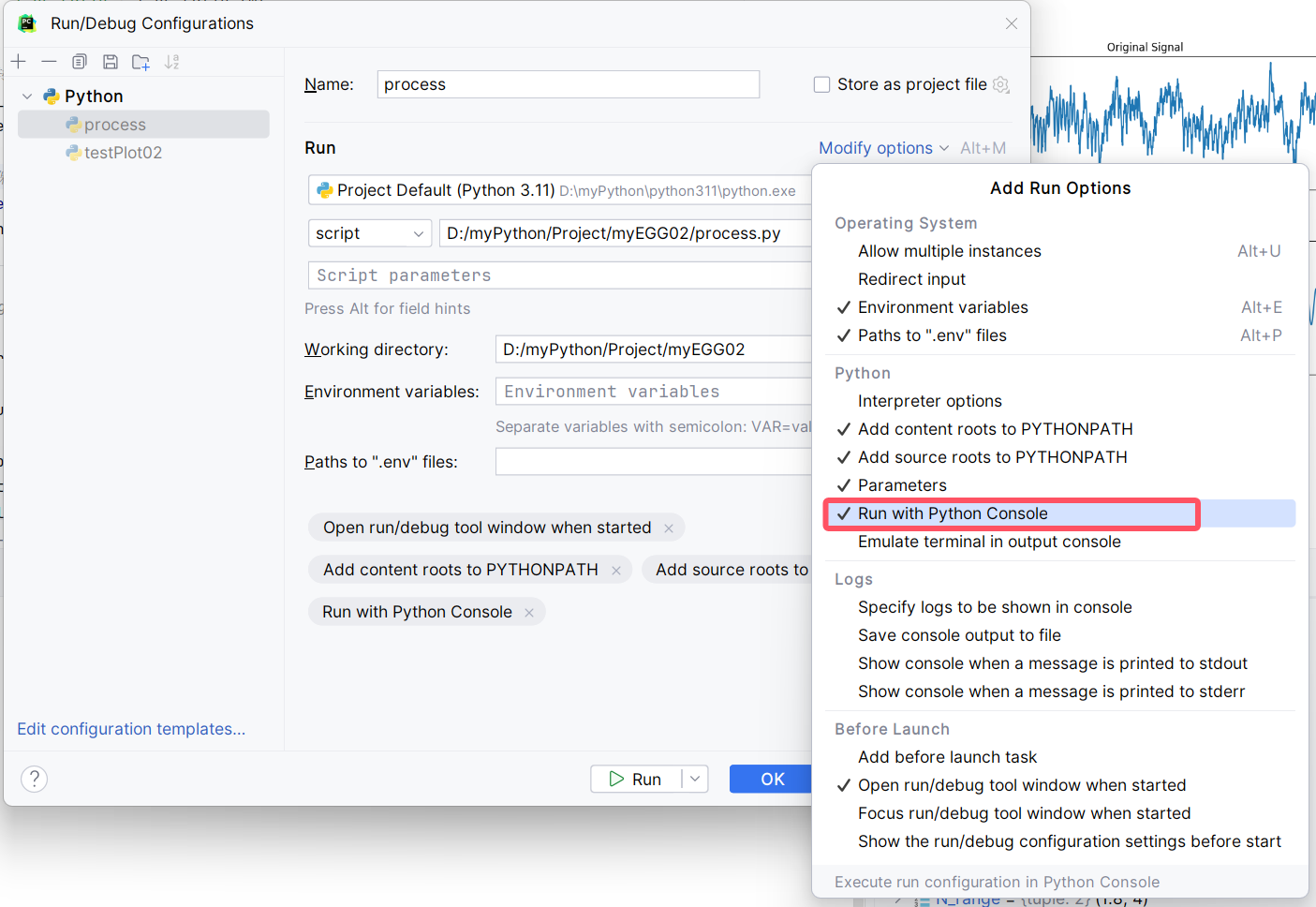
Task: Focus the Paths to .env files field
Action: 653,462
